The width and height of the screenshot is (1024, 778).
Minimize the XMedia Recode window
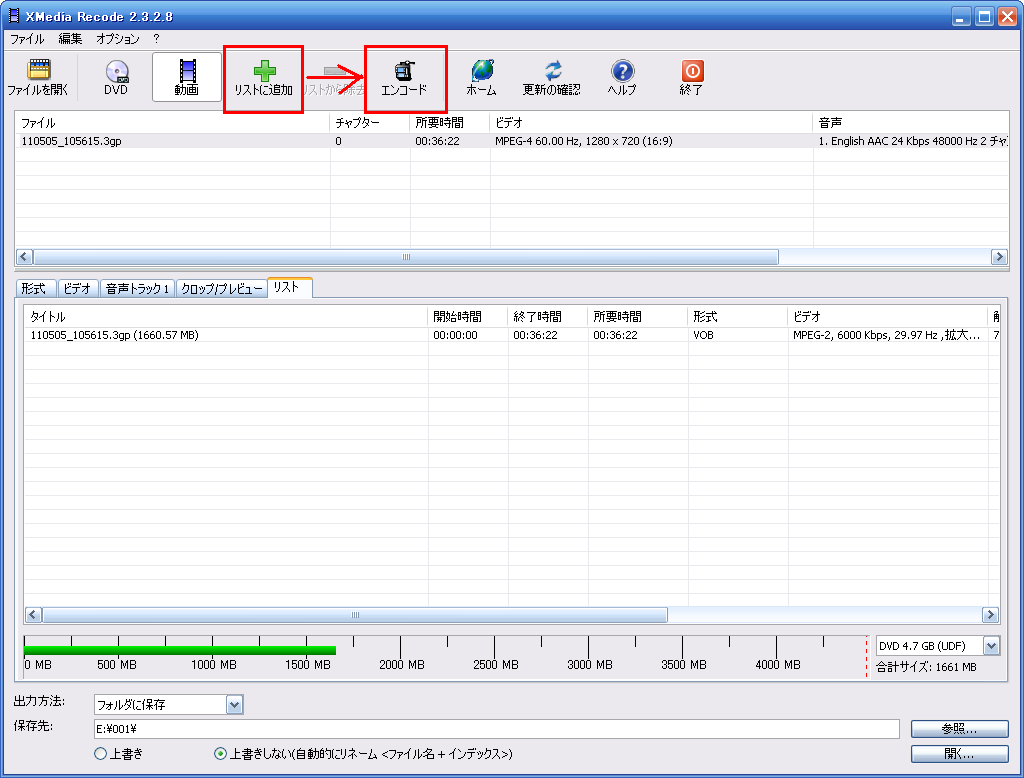(x=959, y=16)
